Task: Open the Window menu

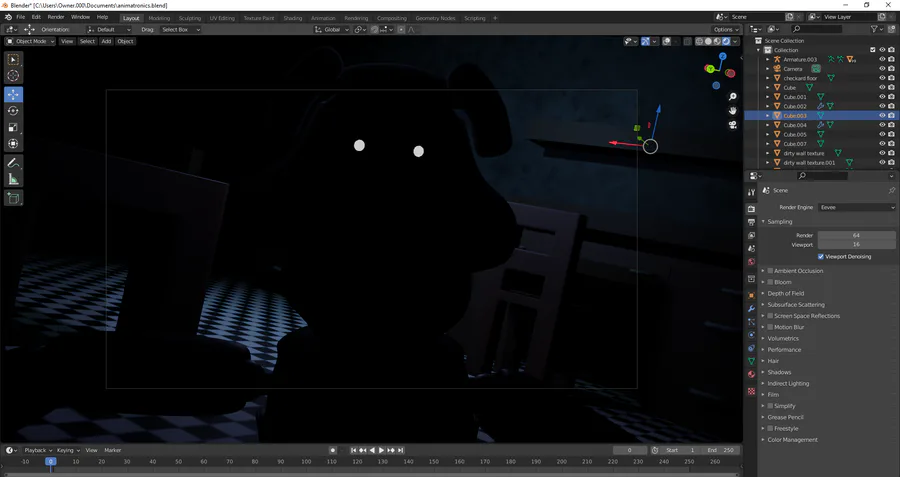Action: 80,17
